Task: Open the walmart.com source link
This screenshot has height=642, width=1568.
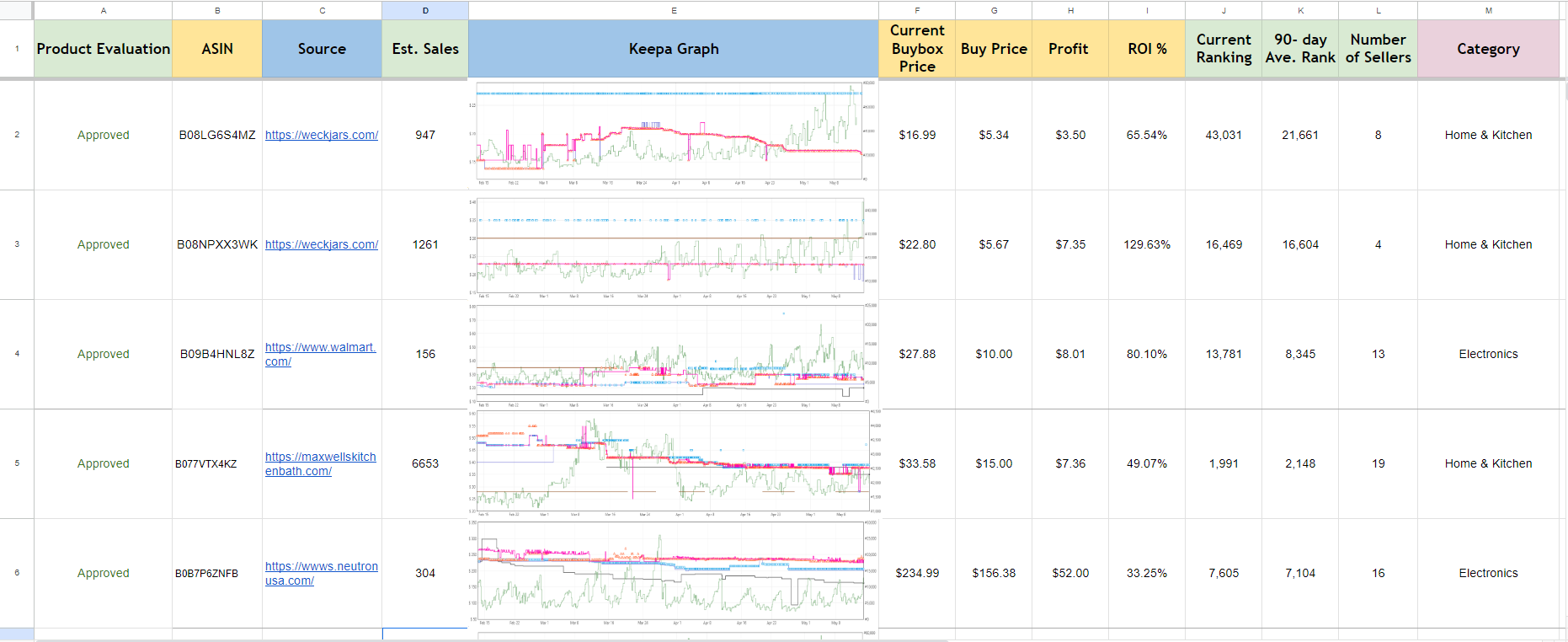Action: tap(320, 348)
